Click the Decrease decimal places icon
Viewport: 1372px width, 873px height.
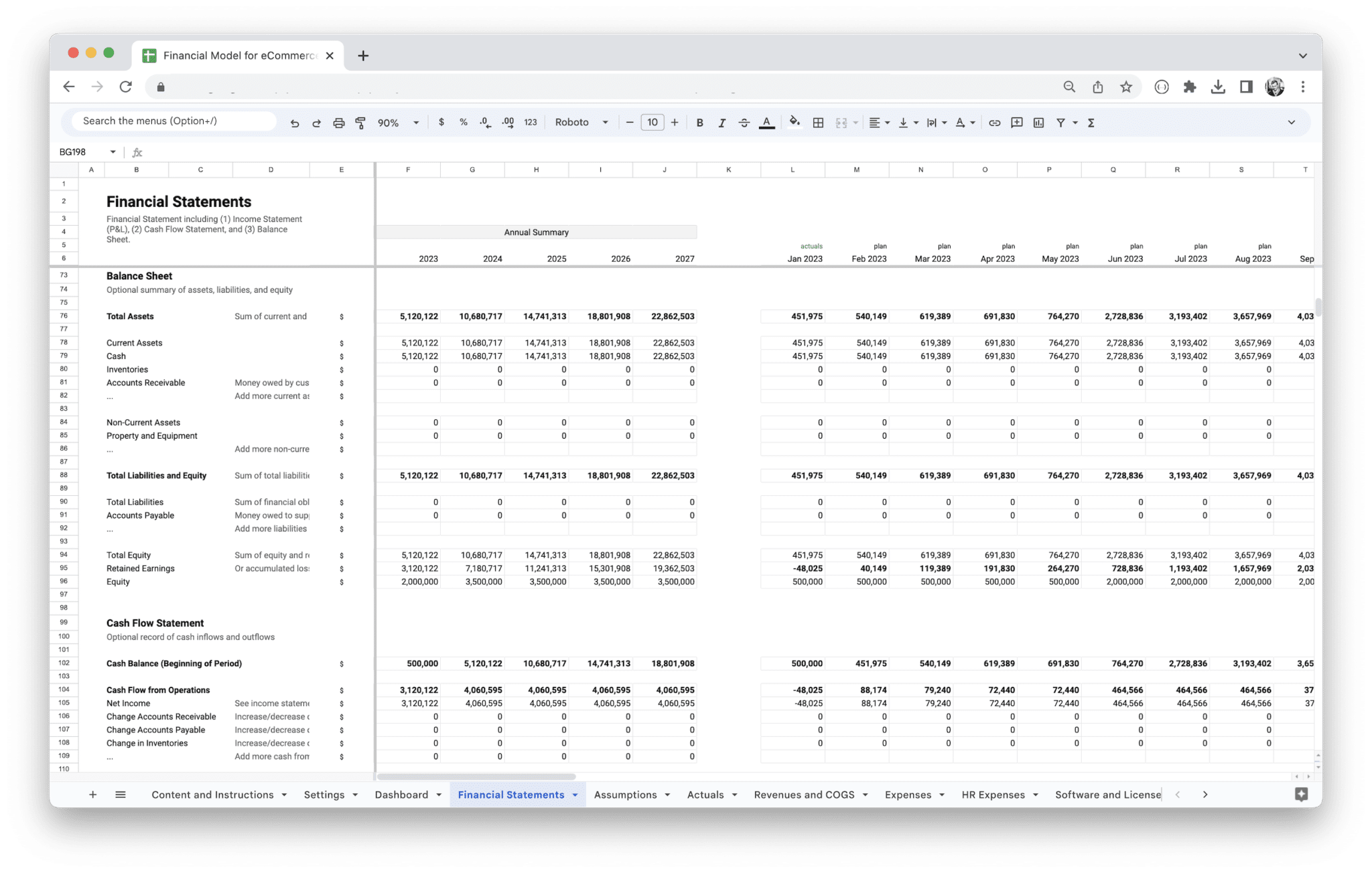pos(484,123)
